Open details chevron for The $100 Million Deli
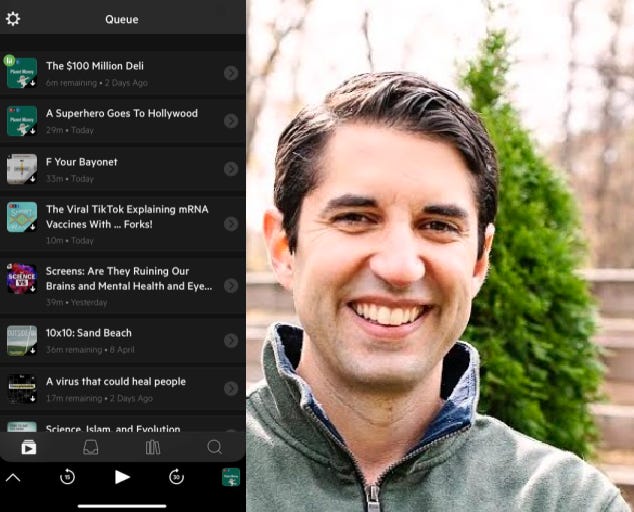The height and width of the screenshot is (512, 634). 231,73
